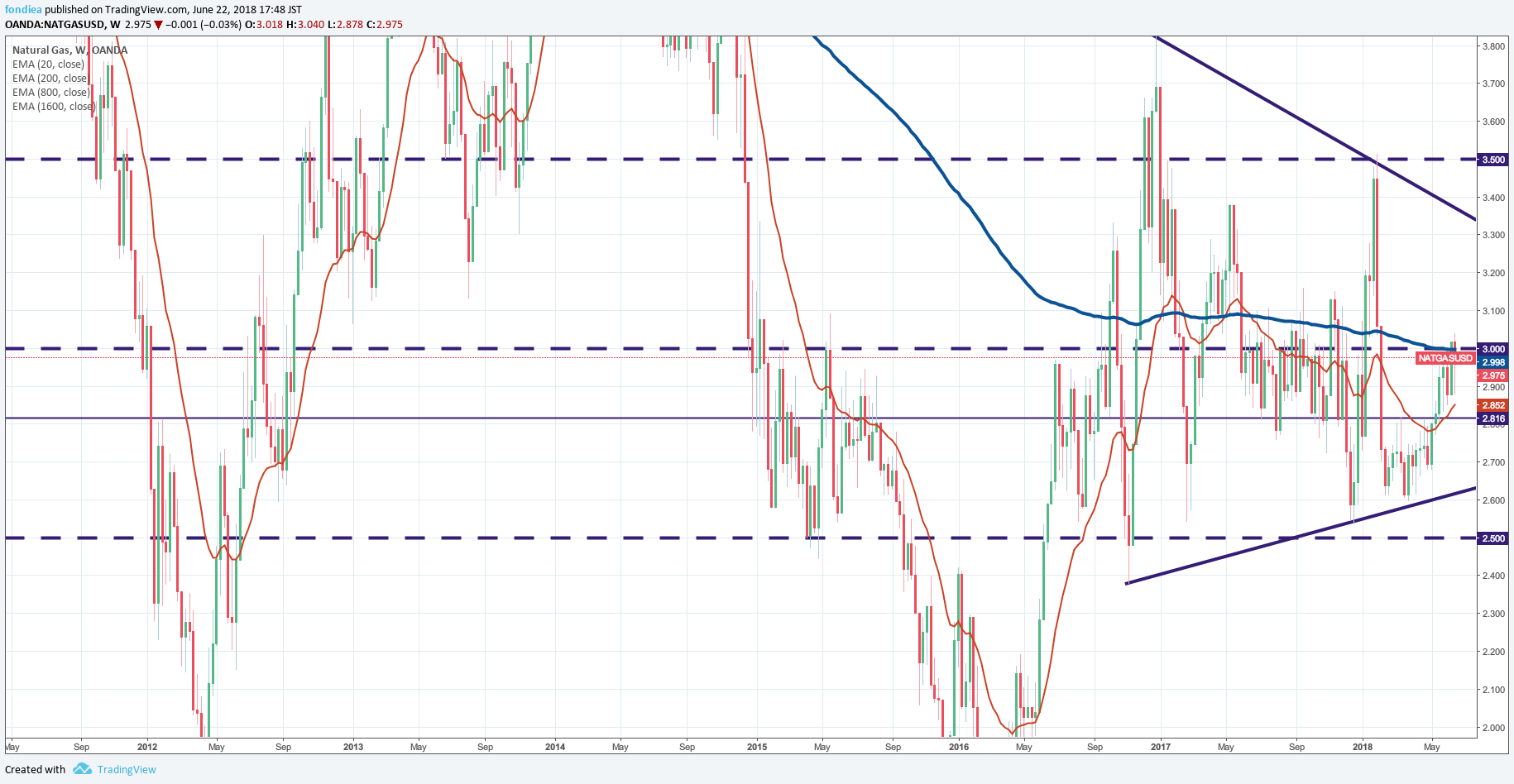Open the TradingView link at bottom
This screenshot has height=784, width=1514.
click(127, 769)
